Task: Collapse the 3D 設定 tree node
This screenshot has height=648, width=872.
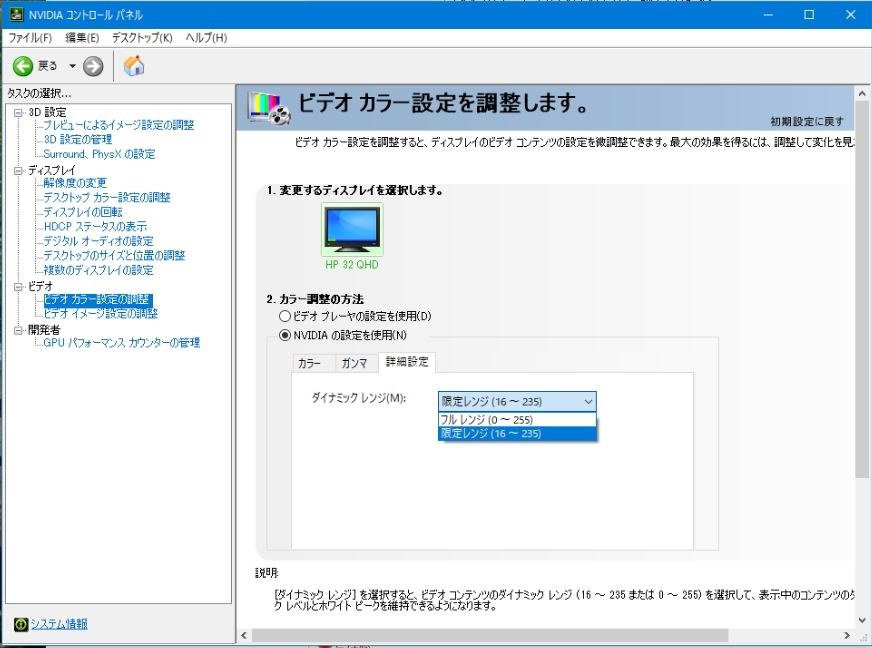Action: coord(18,112)
